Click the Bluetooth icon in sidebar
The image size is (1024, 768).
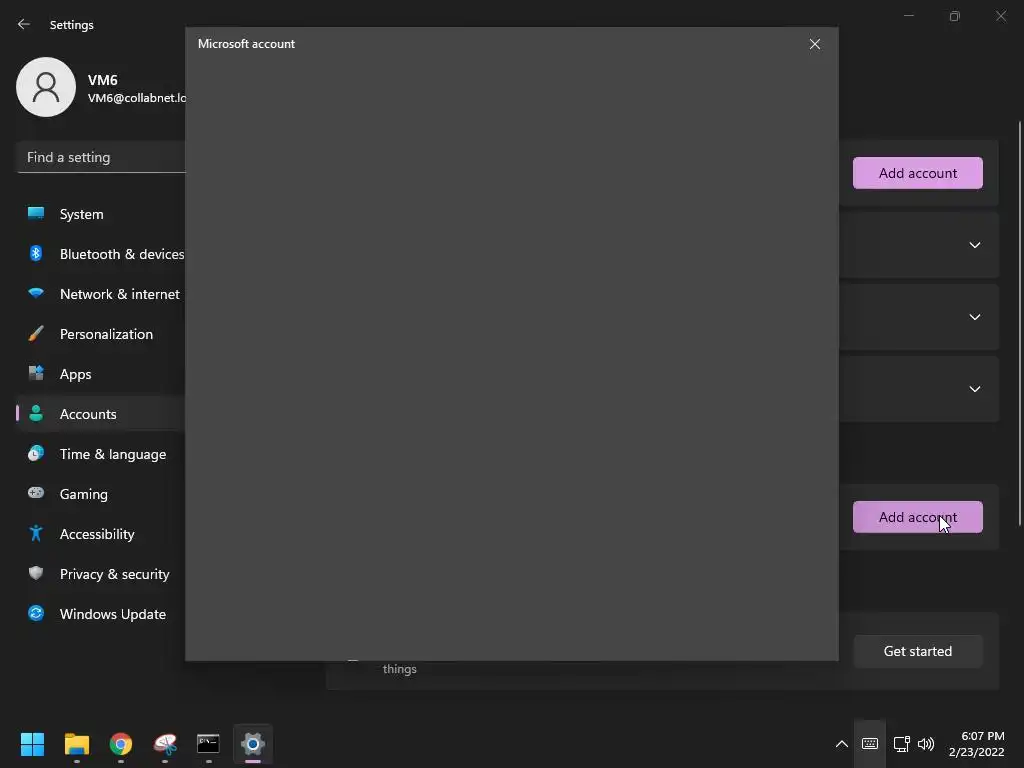pos(36,253)
